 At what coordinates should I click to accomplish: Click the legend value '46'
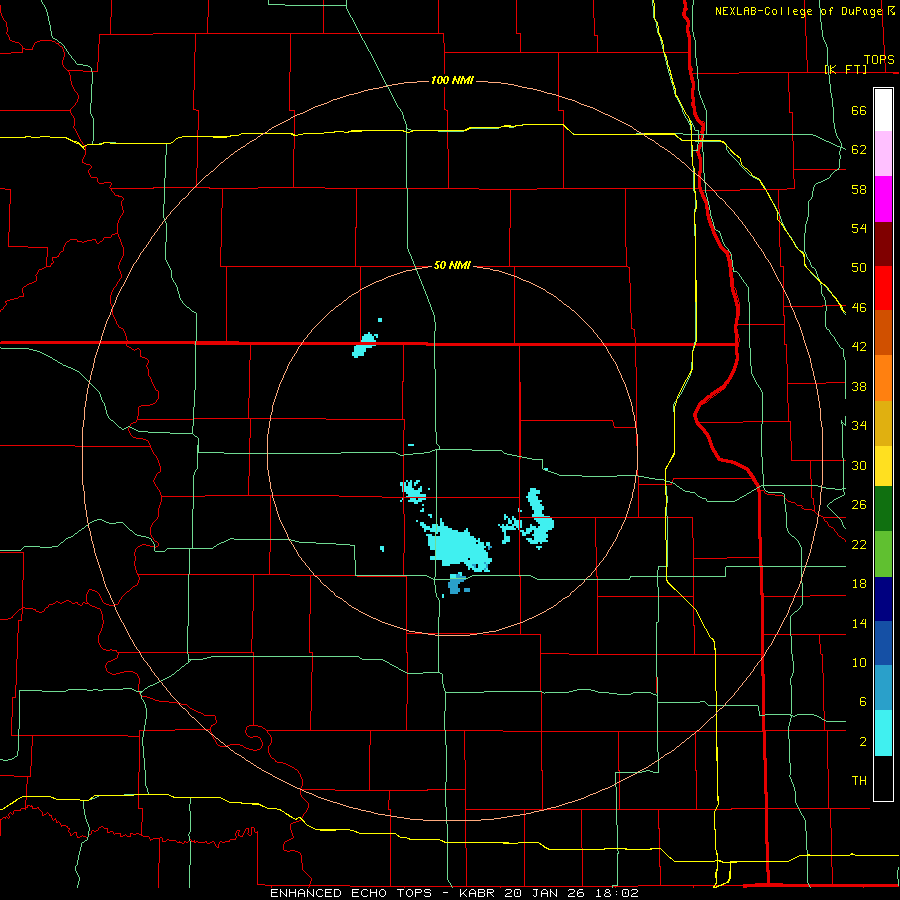click(x=859, y=308)
